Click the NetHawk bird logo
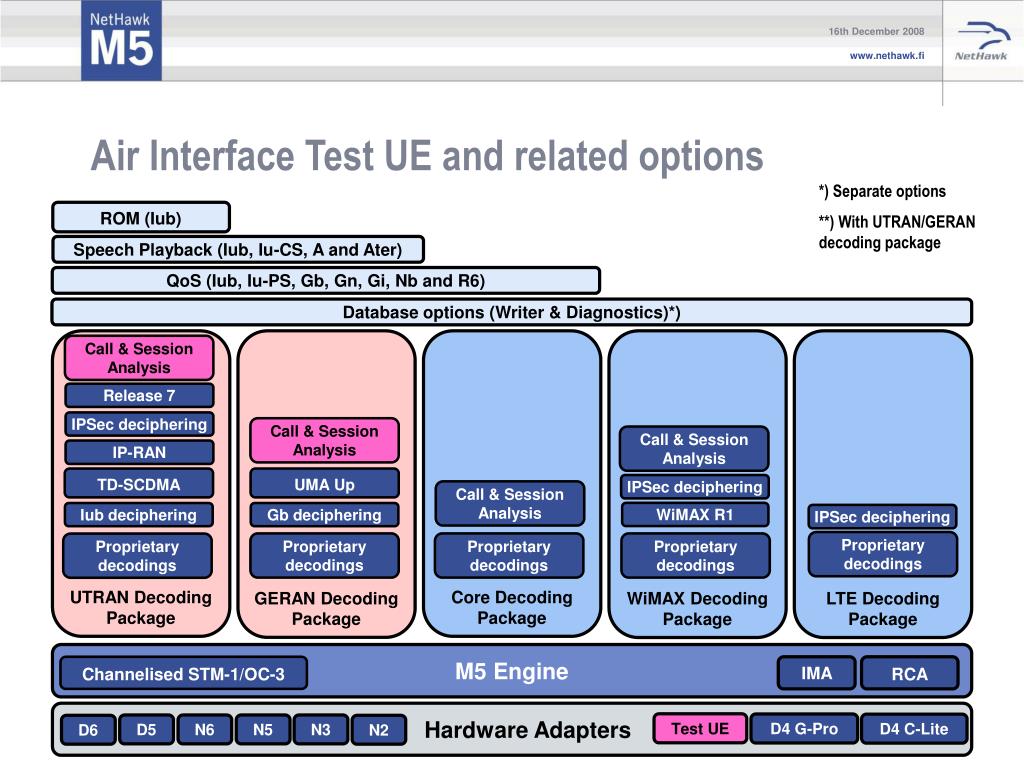The width and height of the screenshot is (1024, 768). coord(981,40)
